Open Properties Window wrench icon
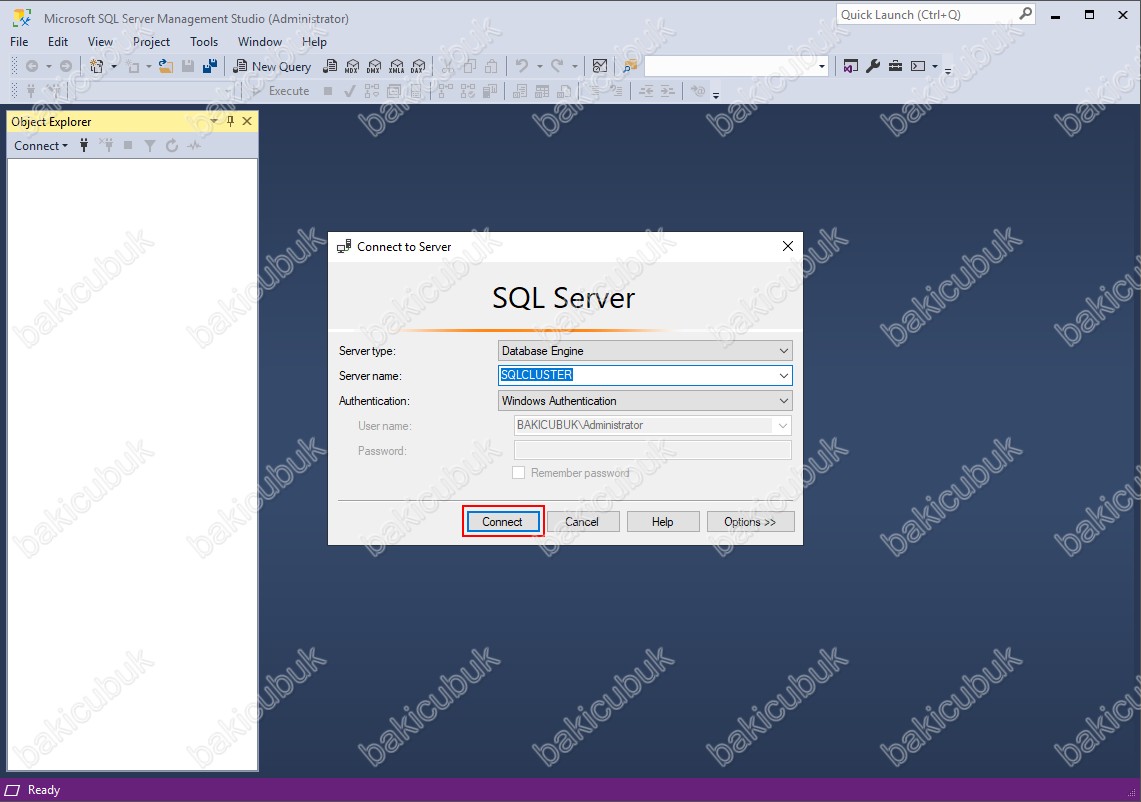Screen dimensions: 1141x802 point(873,66)
